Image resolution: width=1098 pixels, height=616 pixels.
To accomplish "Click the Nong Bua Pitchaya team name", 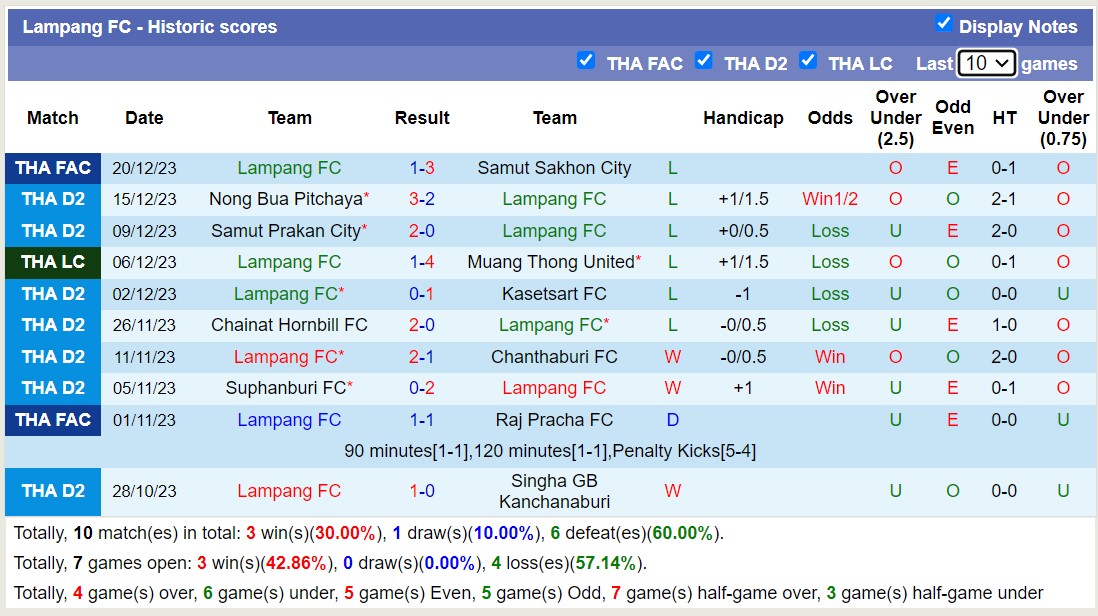I will [285, 199].
